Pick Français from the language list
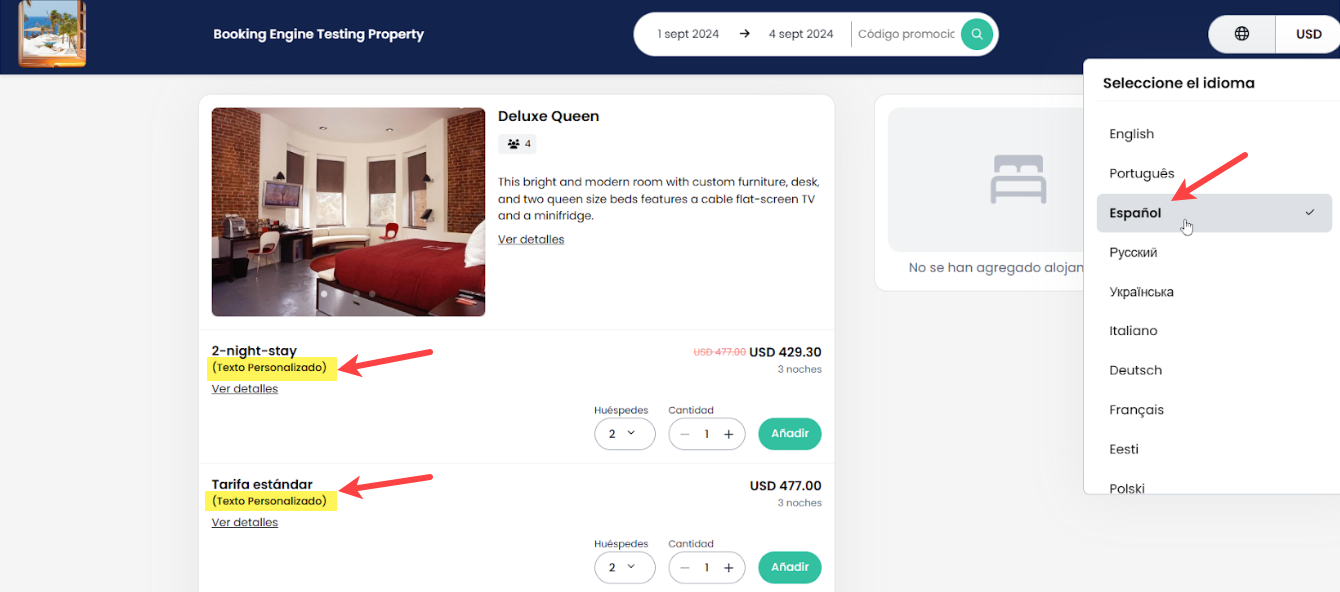Screen dimensions: 1340x592 [x=1136, y=410]
